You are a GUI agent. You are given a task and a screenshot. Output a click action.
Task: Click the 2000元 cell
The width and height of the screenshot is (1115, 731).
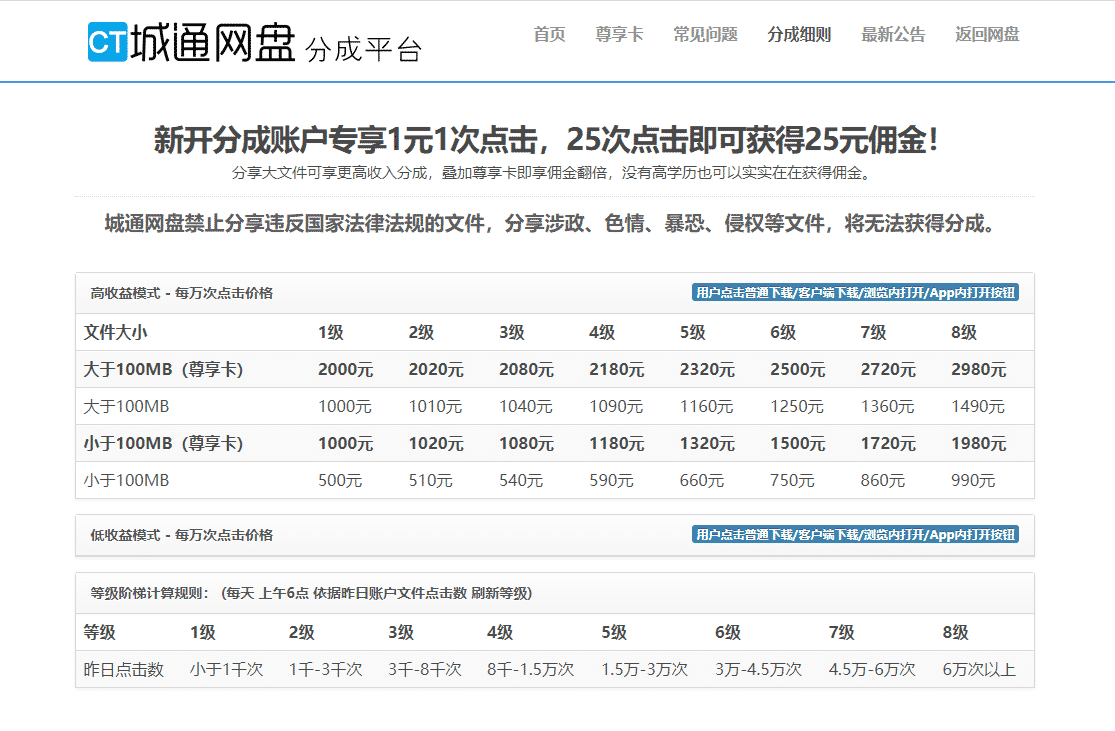tap(346, 369)
